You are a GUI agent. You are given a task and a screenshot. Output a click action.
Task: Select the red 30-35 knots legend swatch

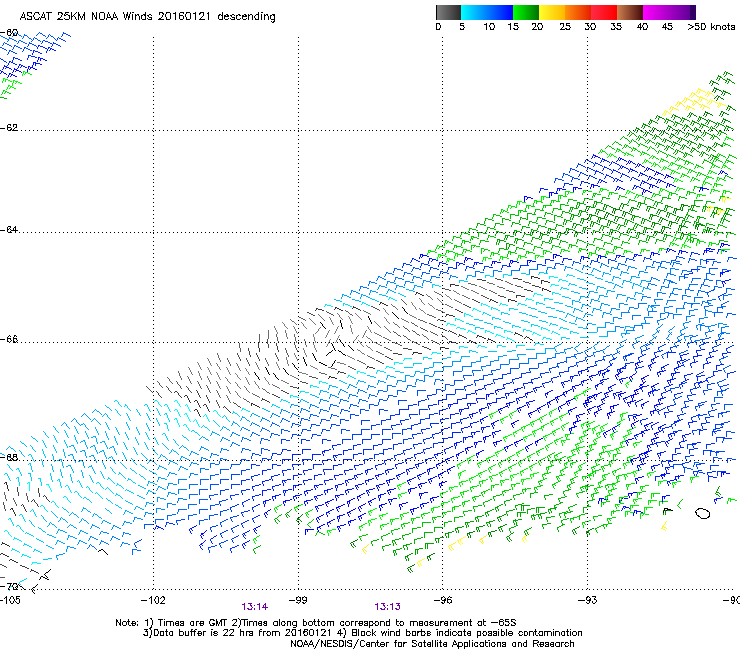604,12
